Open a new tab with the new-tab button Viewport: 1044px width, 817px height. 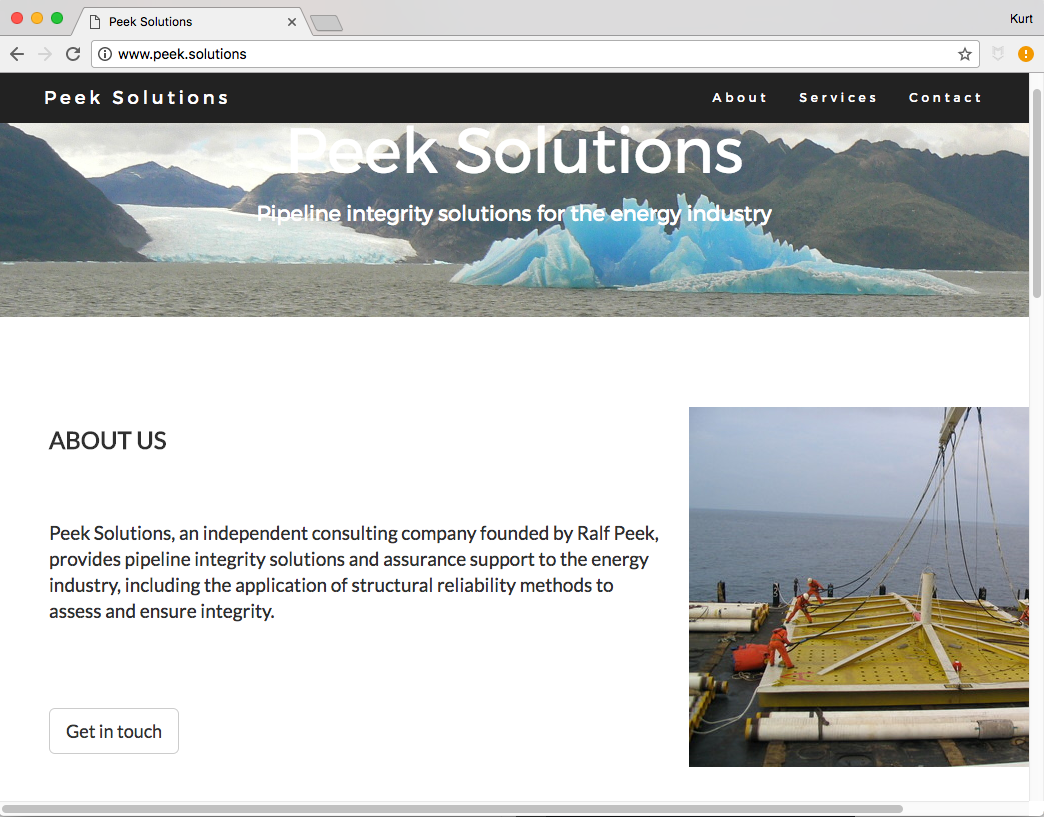coord(326,23)
